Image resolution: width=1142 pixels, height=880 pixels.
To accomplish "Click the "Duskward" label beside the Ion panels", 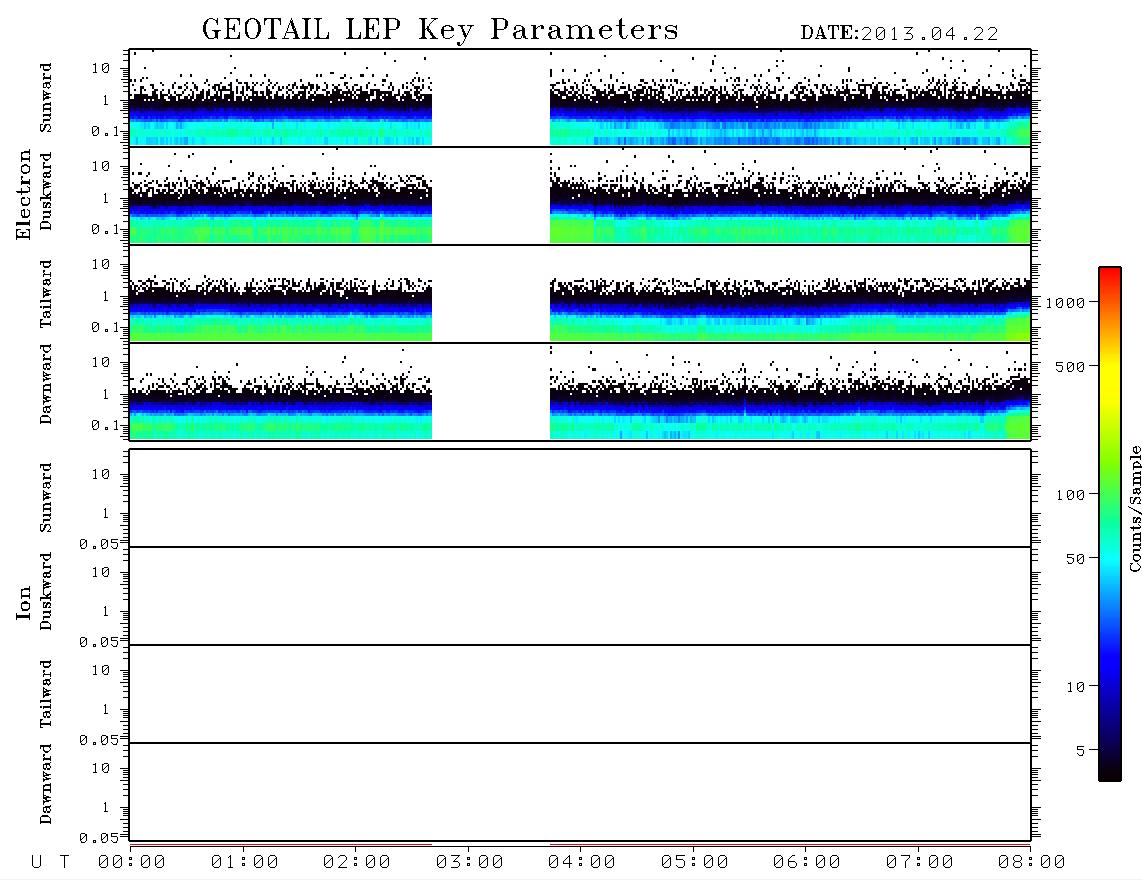I will [x=46, y=591].
